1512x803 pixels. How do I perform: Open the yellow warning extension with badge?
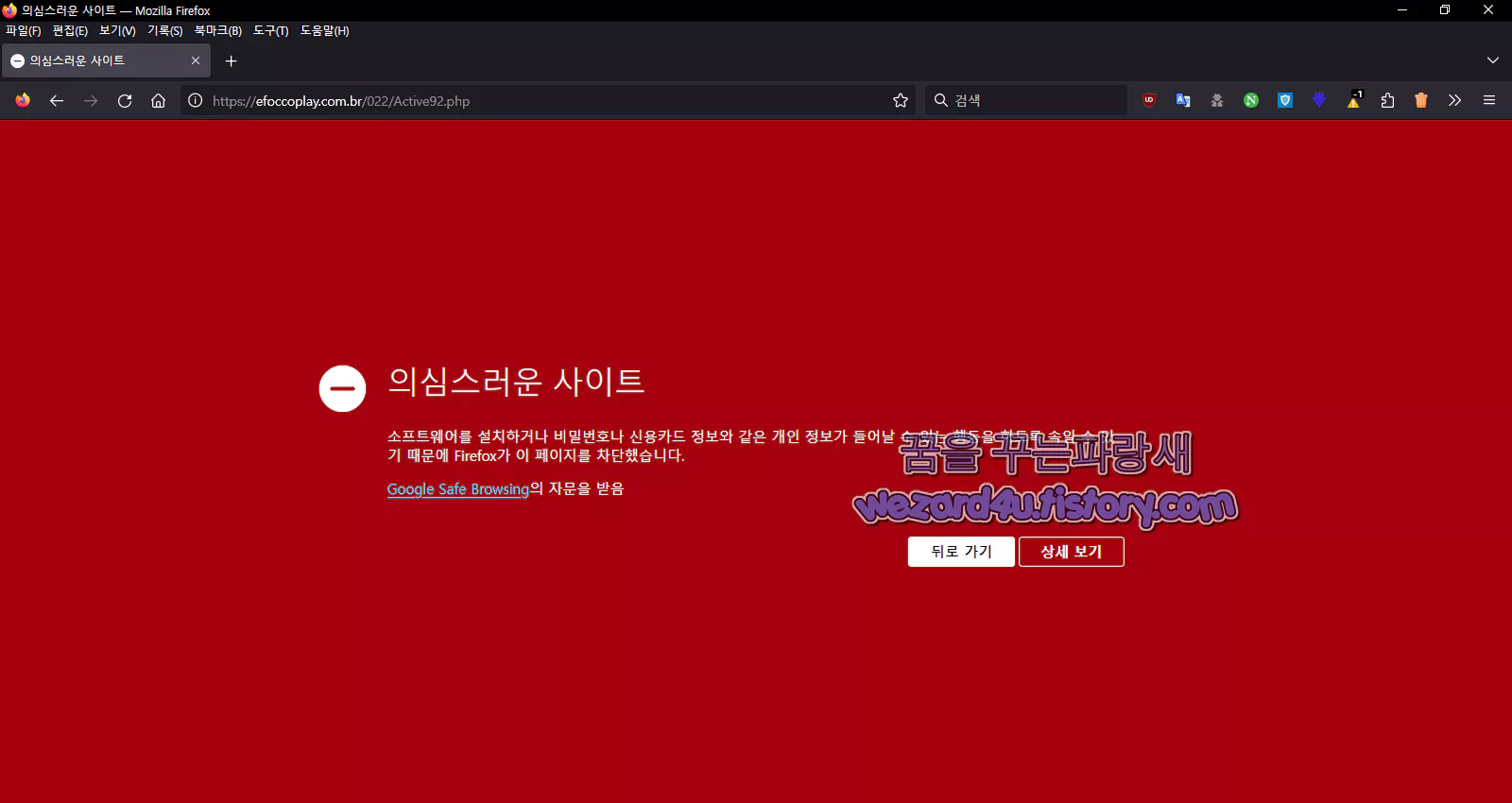click(x=1354, y=99)
